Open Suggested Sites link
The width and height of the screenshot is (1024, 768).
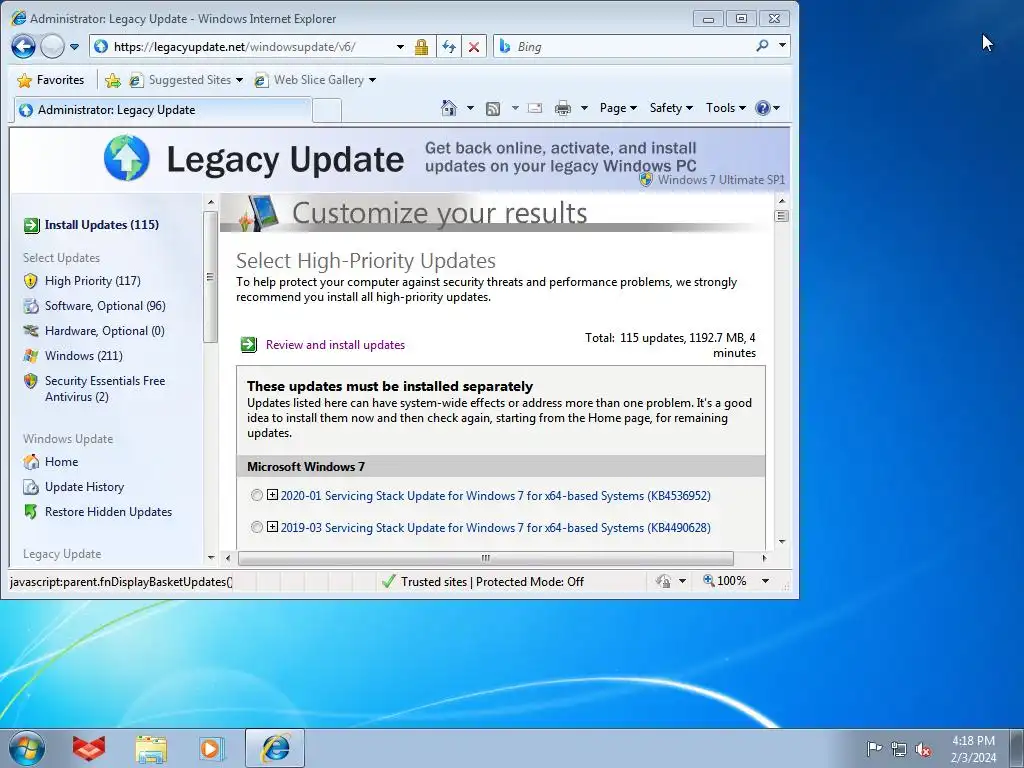pos(185,80)
